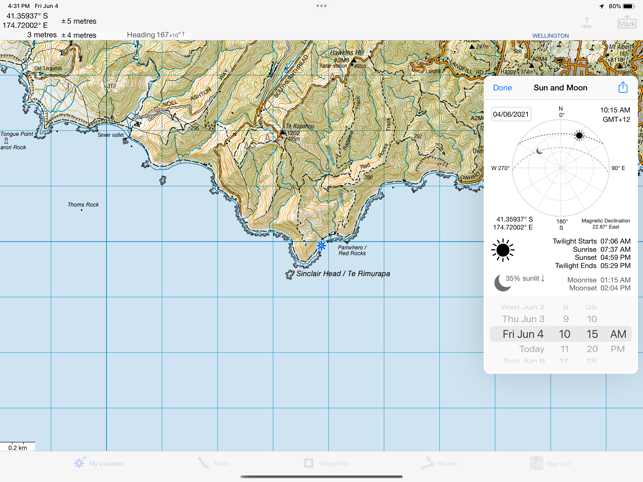
Task: Open the Map List tab
Action: point(550,463)
